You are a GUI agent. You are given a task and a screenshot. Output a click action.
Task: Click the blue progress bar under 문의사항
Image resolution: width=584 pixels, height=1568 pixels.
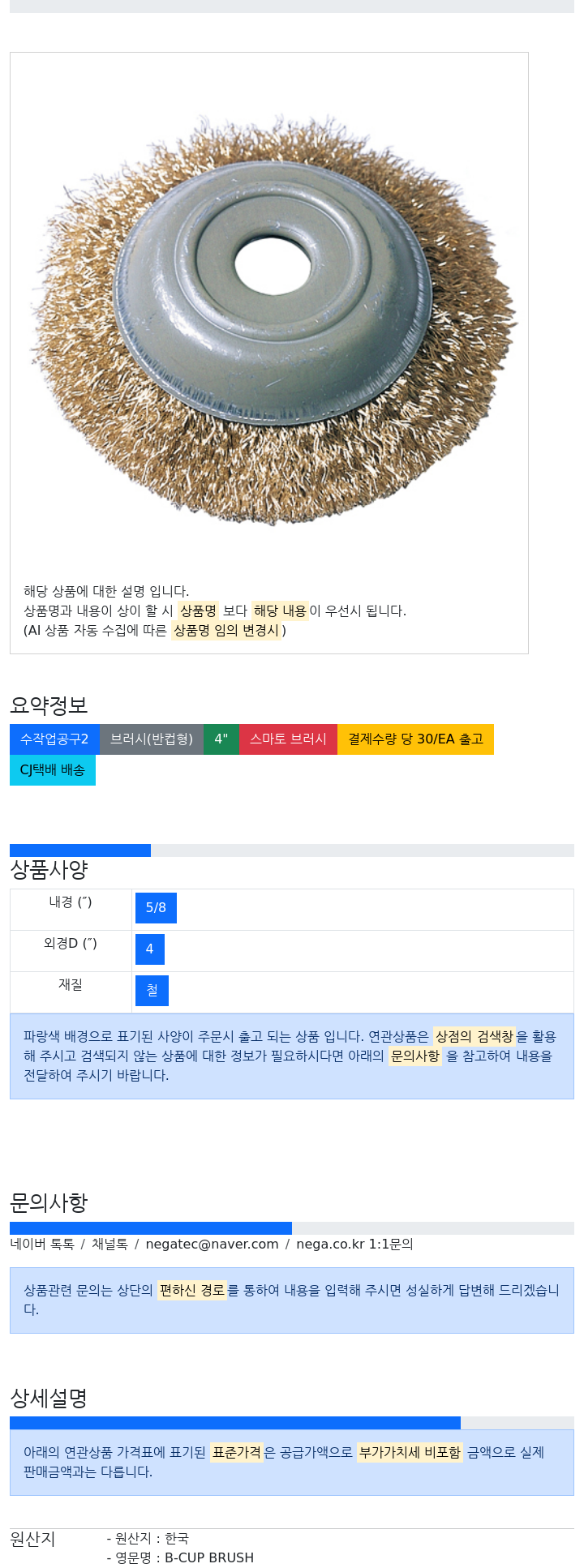click(151, 1228)
